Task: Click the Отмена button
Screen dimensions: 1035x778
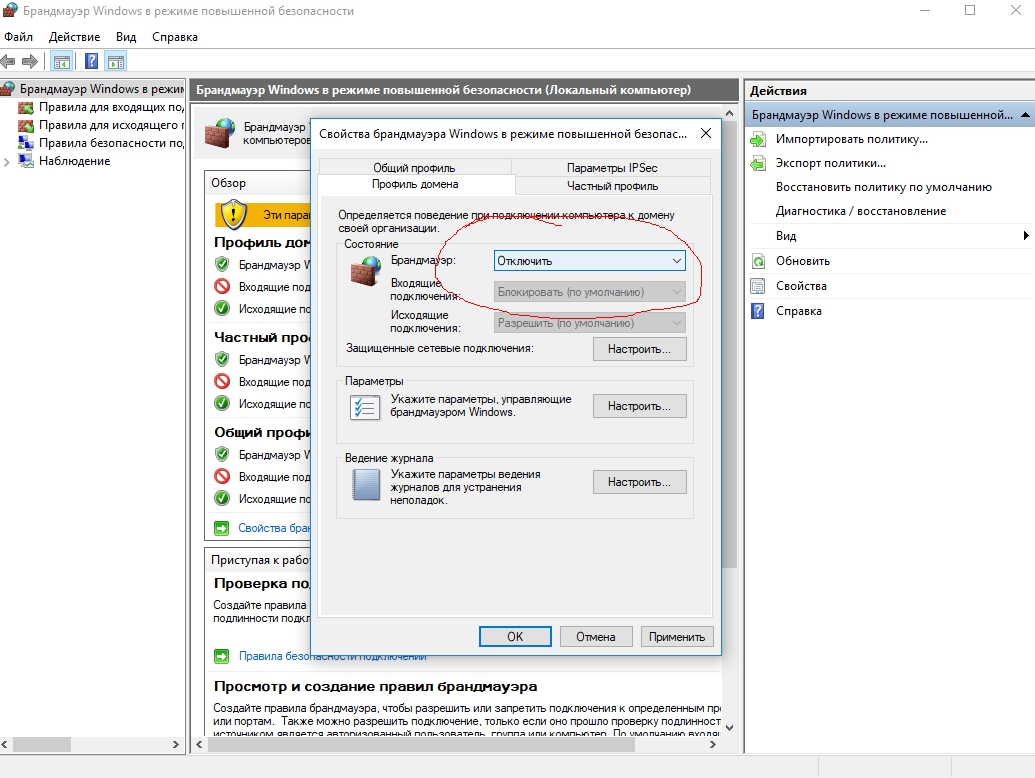Action: pos(595,637)
